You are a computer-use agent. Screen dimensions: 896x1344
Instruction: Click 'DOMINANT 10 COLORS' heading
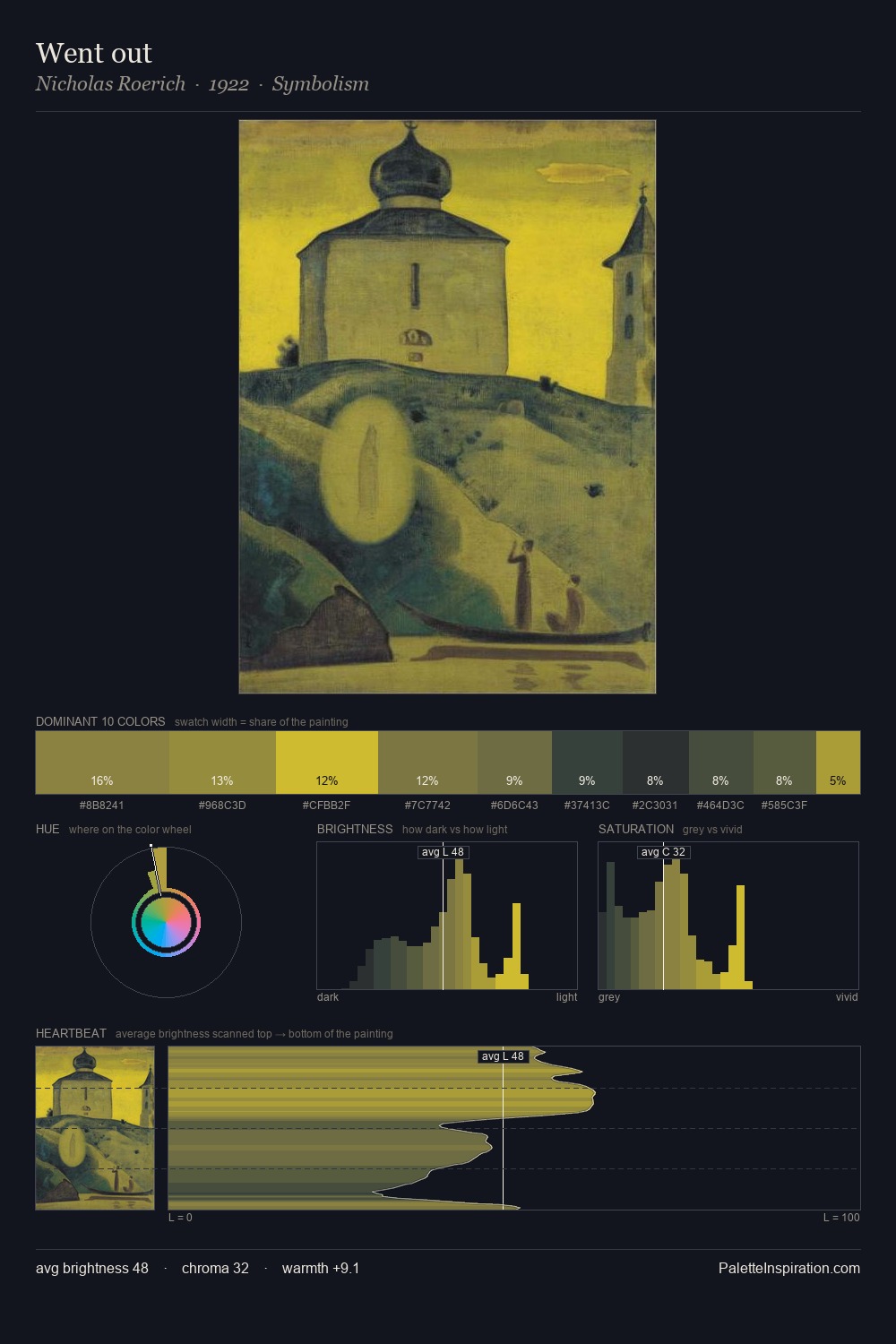click(100, 721)
